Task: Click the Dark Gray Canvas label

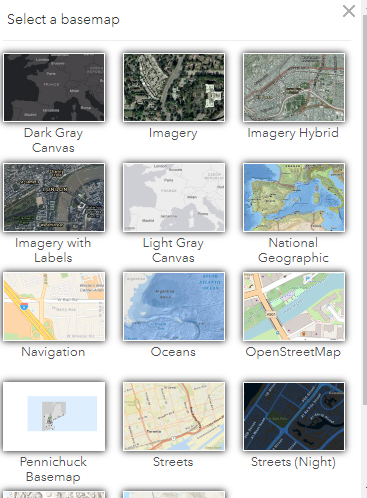Action: [53, 140]
